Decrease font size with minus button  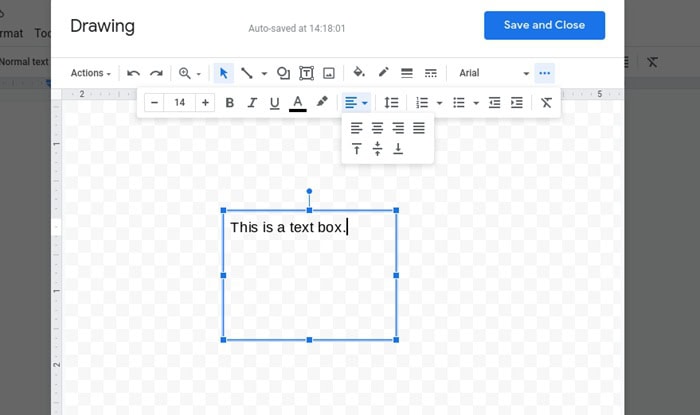[154, 103]
